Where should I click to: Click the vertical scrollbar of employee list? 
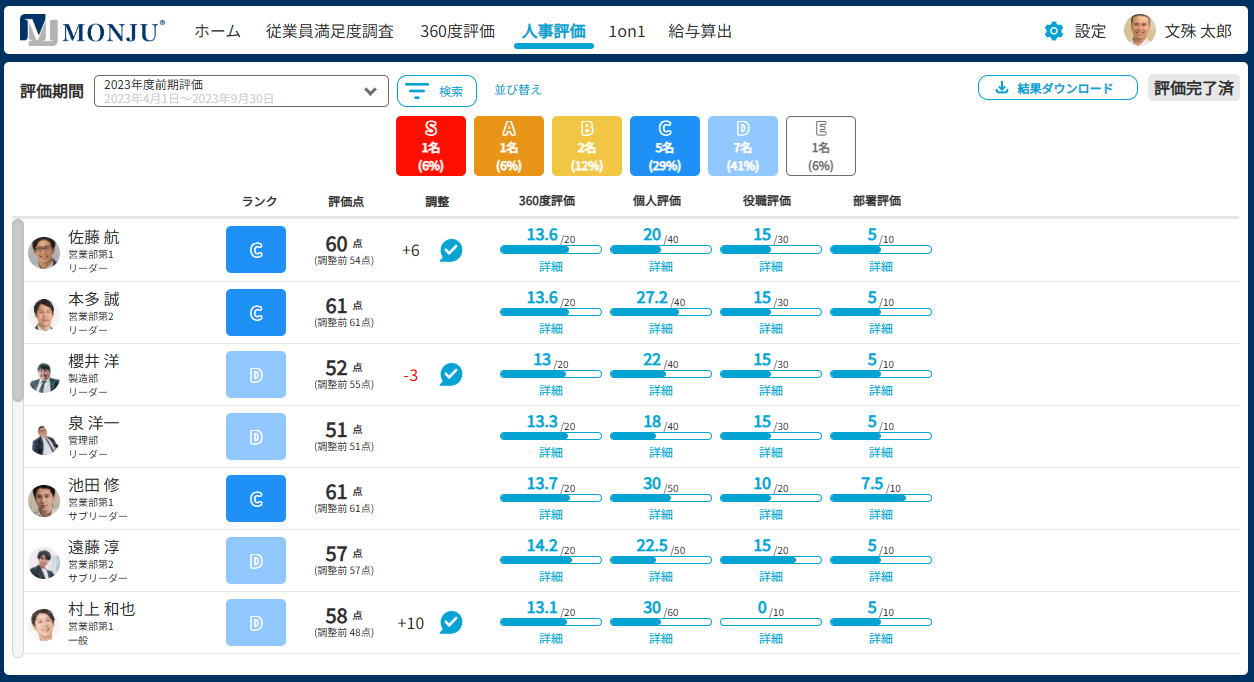click(18, 310)
